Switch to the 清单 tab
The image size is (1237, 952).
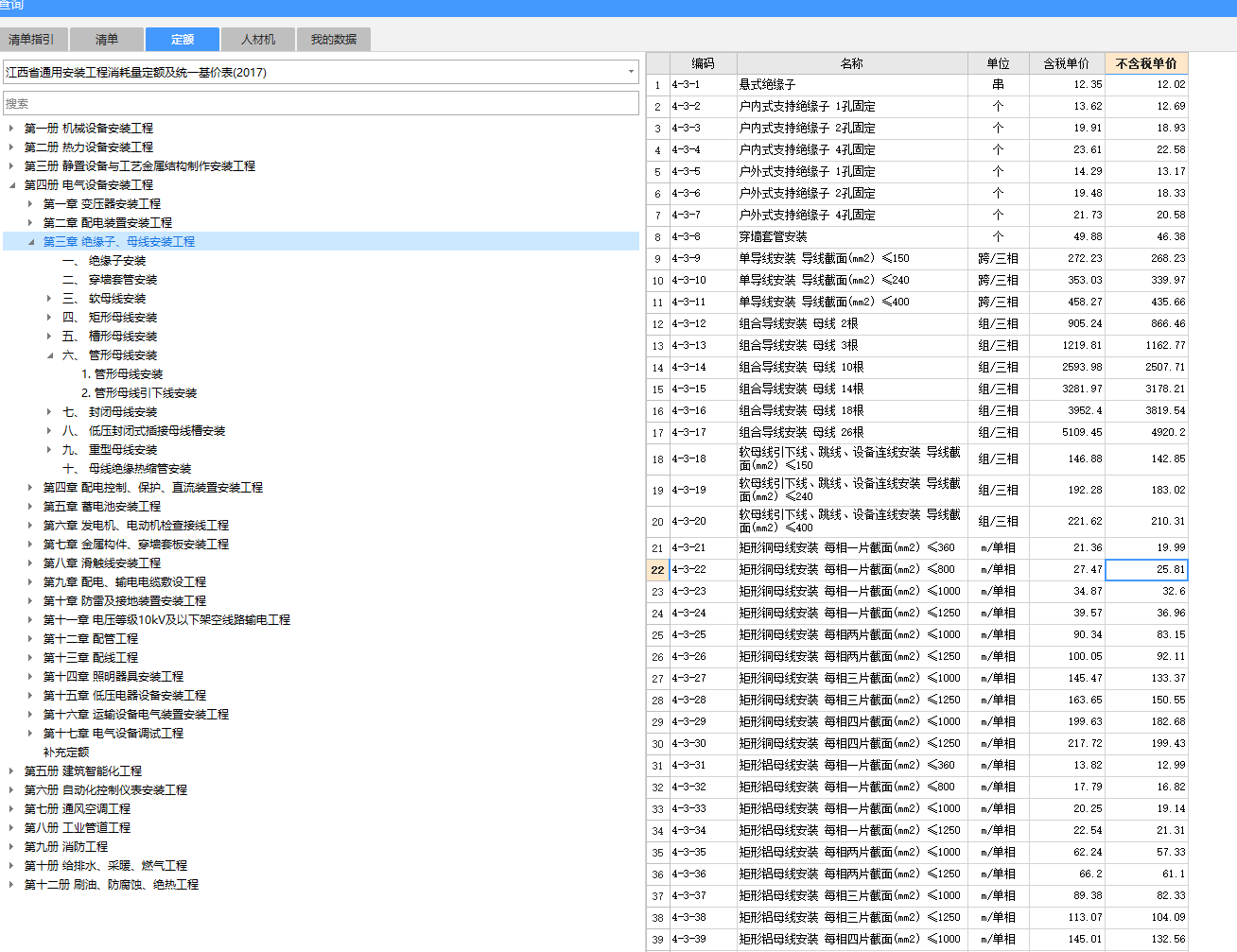tap(107, 40)
